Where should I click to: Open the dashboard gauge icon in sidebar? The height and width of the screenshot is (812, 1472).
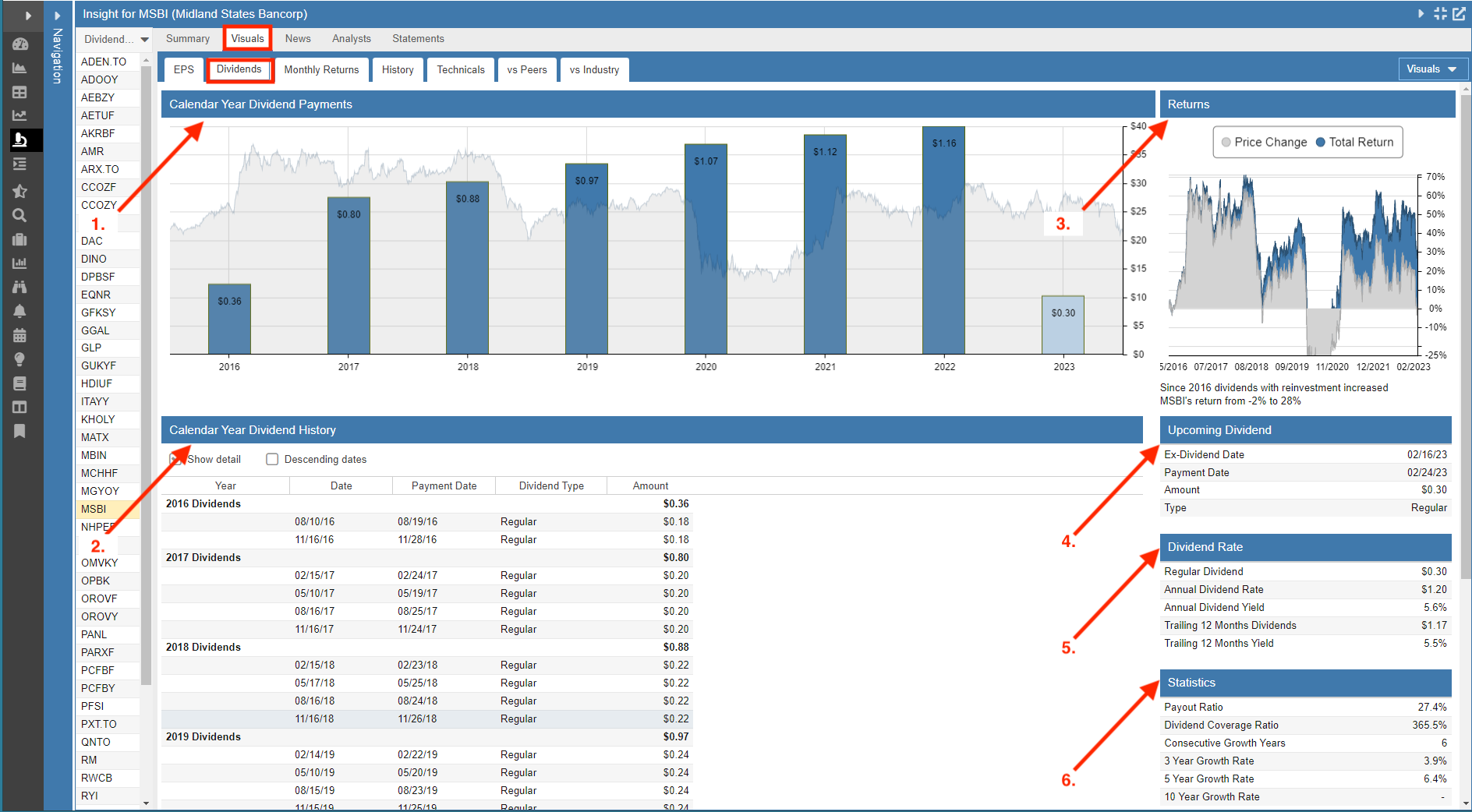coord(20,44)
